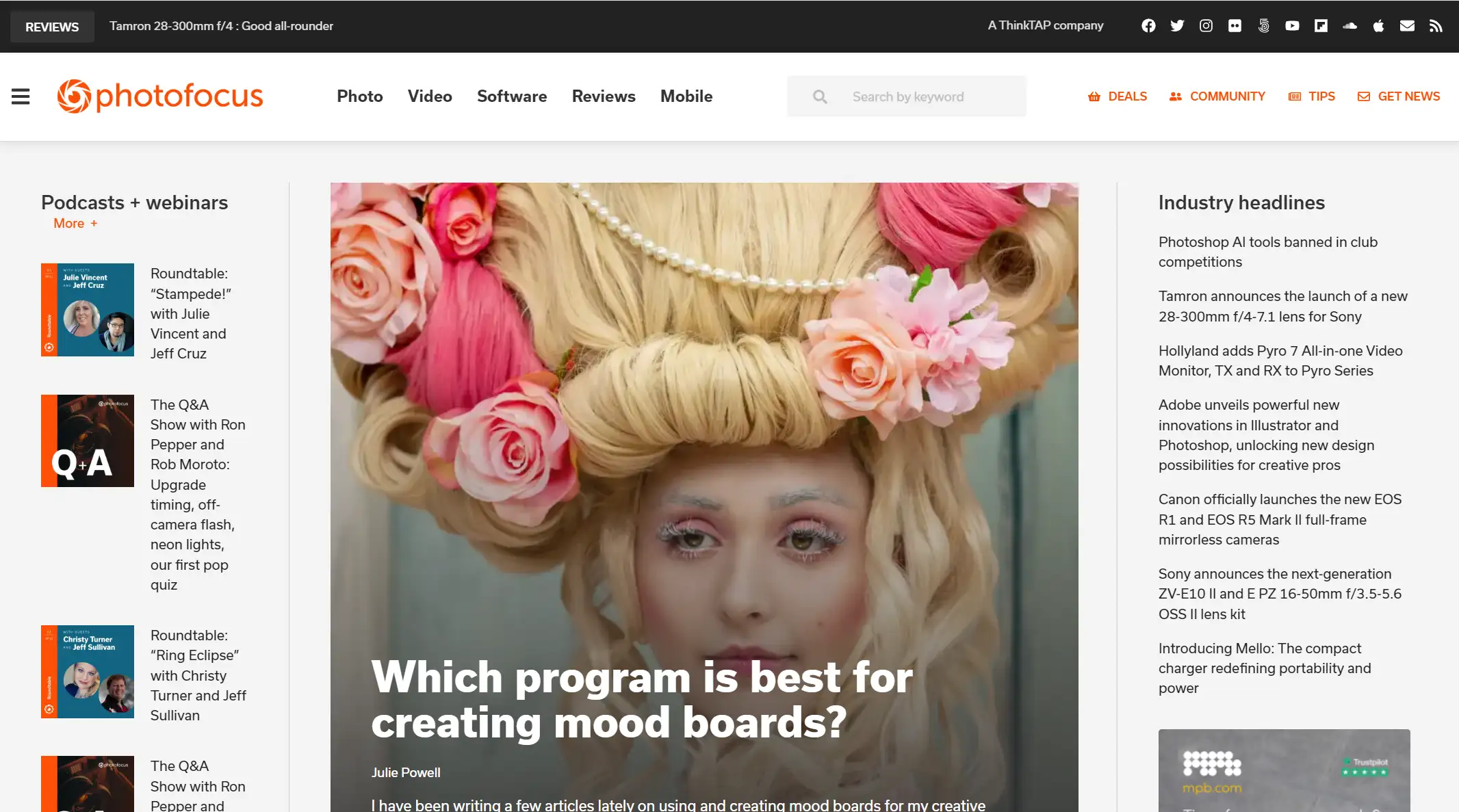Click the A ThinkTAP company text
Viewport: 1459px width, 812px height.
1046,25
